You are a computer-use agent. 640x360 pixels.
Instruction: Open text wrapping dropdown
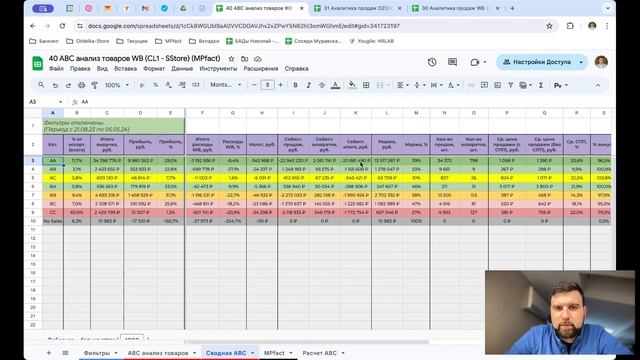(x=436, y=85)
